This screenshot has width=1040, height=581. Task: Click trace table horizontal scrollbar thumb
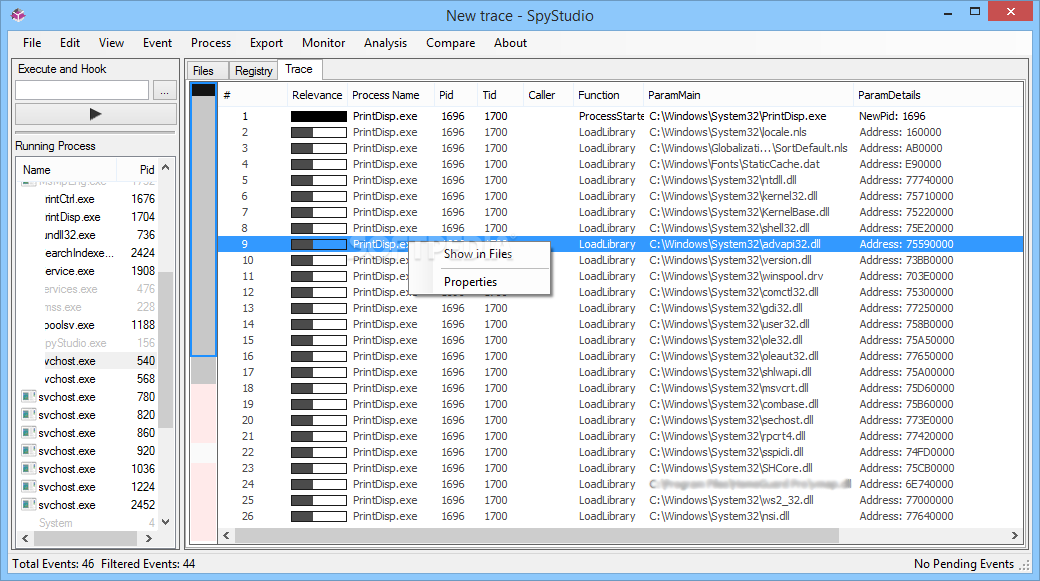(537, 535)
